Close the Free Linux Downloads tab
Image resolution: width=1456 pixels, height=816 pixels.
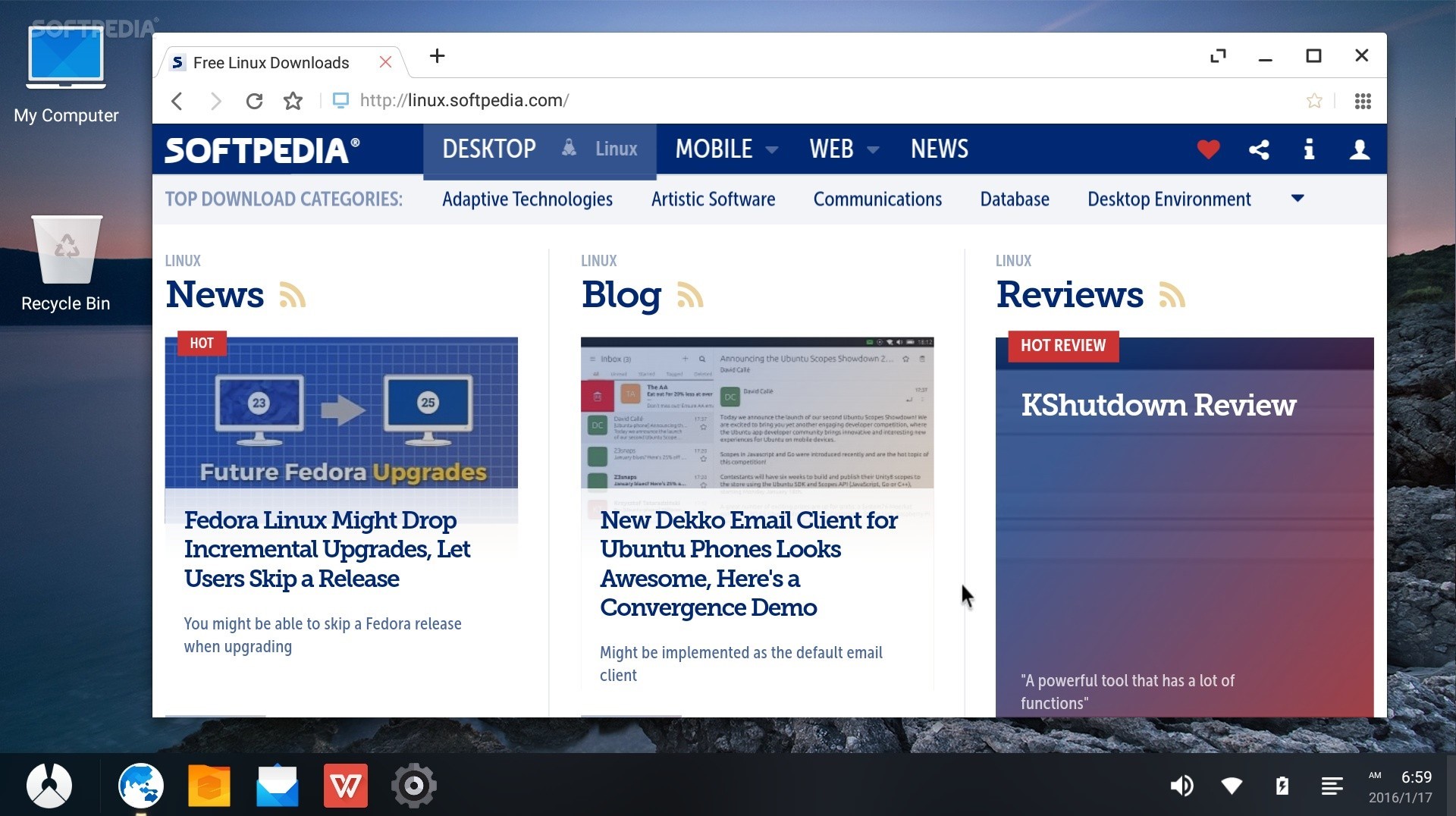coord(385,62)
